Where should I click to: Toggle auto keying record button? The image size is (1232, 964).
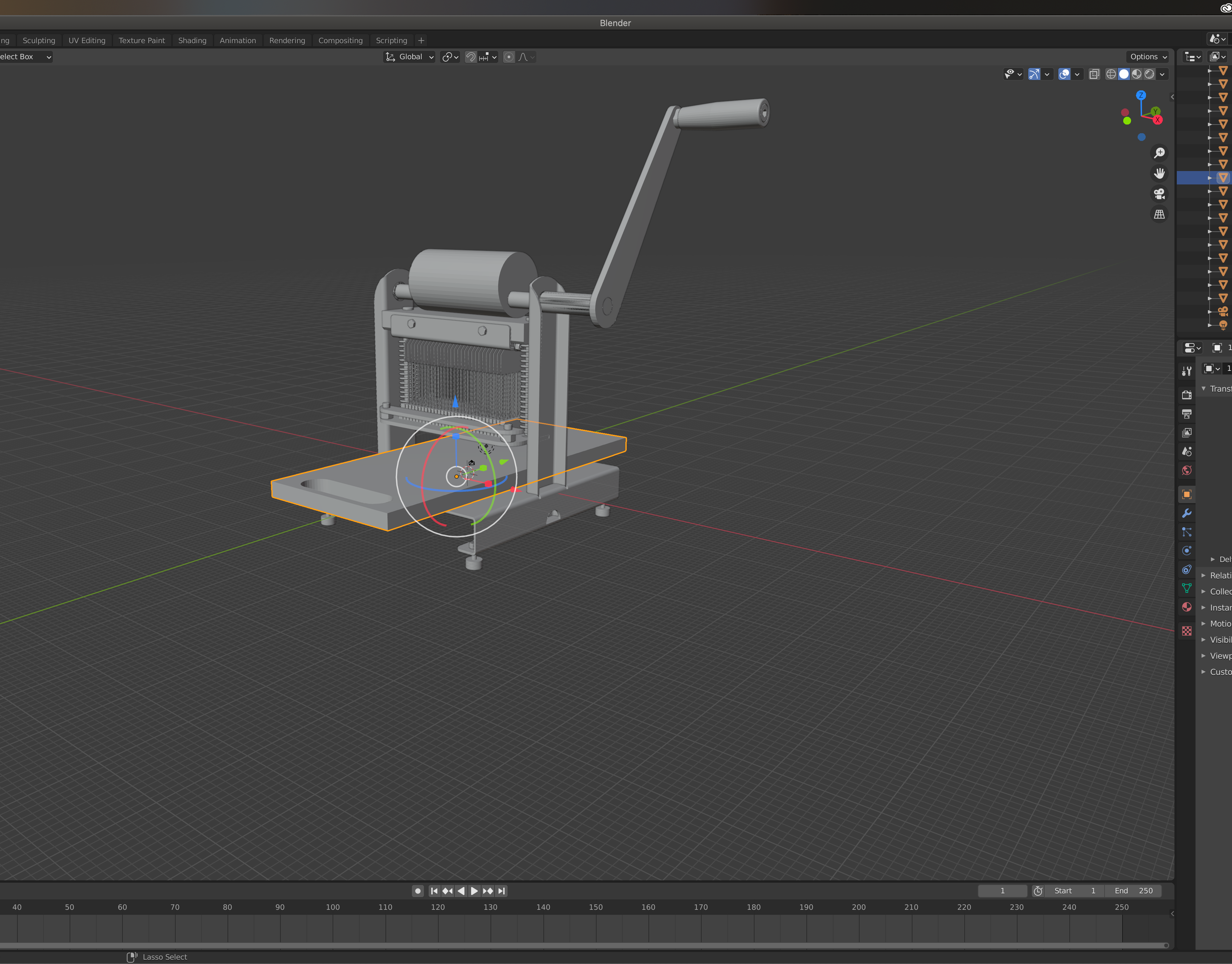click(418, 891)
